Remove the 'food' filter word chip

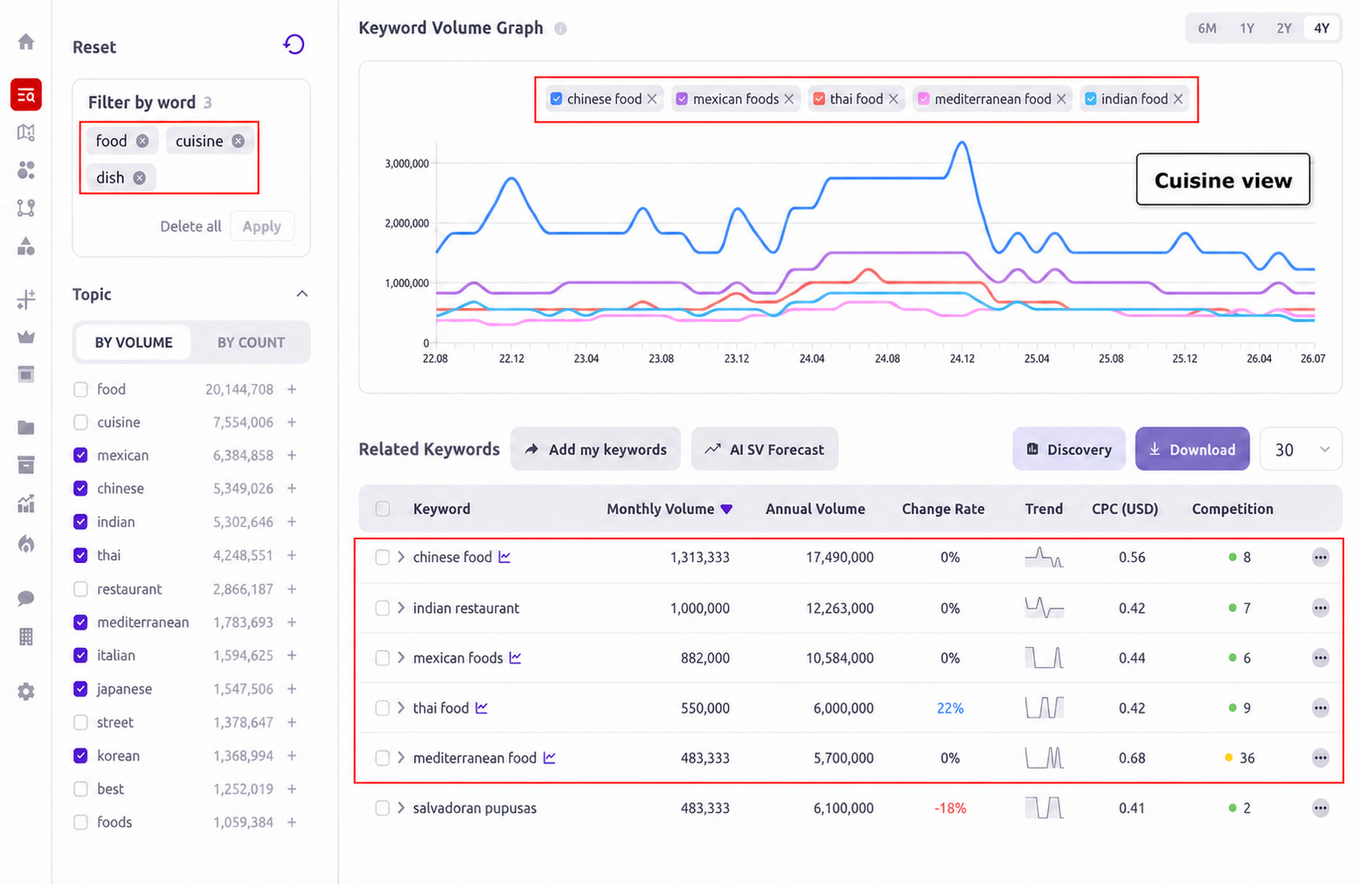(142, 141)
